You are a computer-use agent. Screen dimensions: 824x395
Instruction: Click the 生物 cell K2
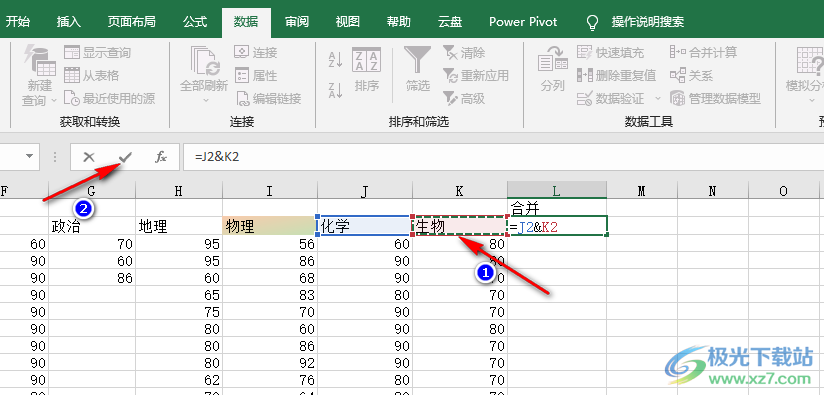[460, 226]
